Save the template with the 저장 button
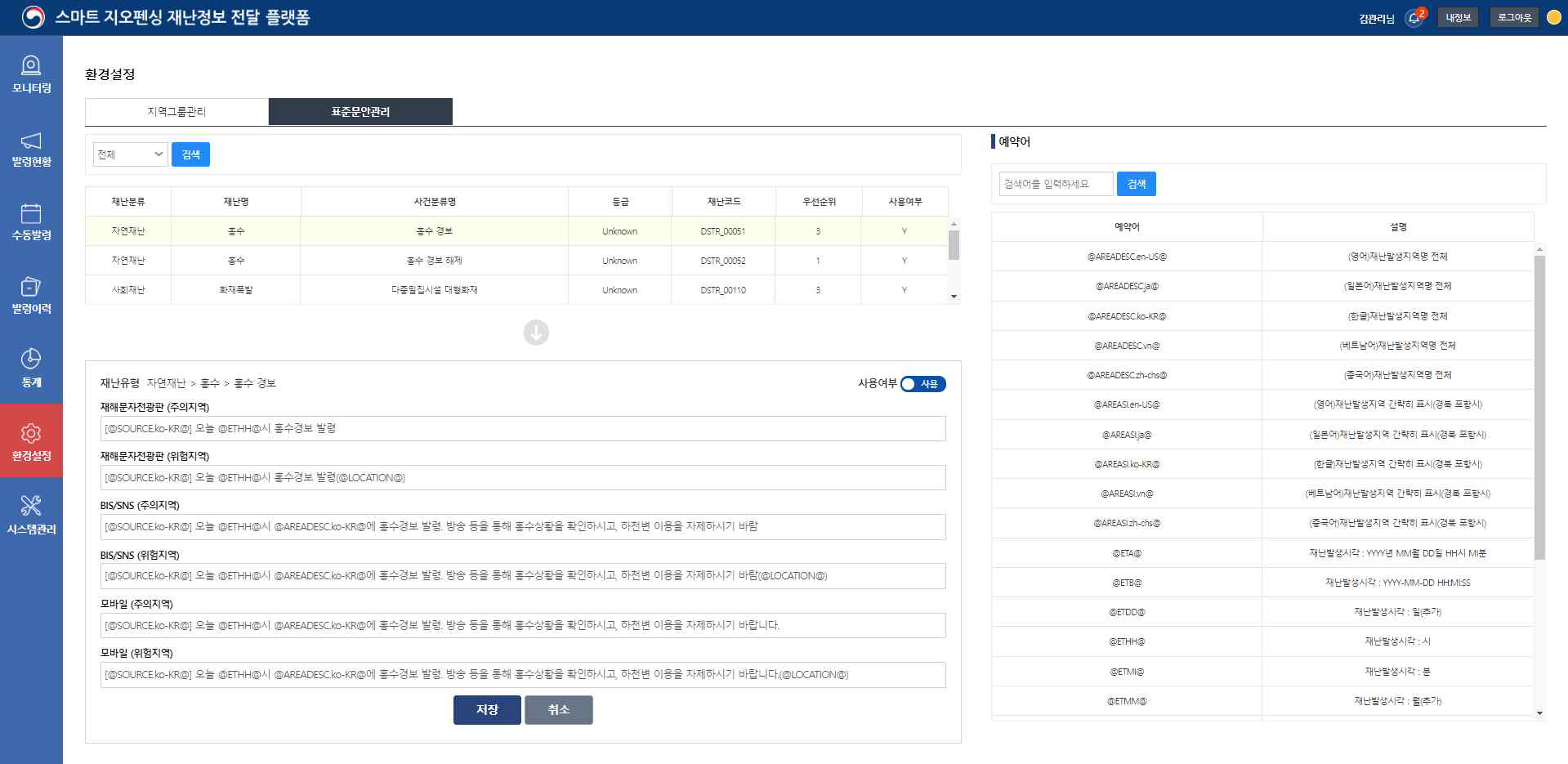This screenshot has width=1568, height=764. 487,710
